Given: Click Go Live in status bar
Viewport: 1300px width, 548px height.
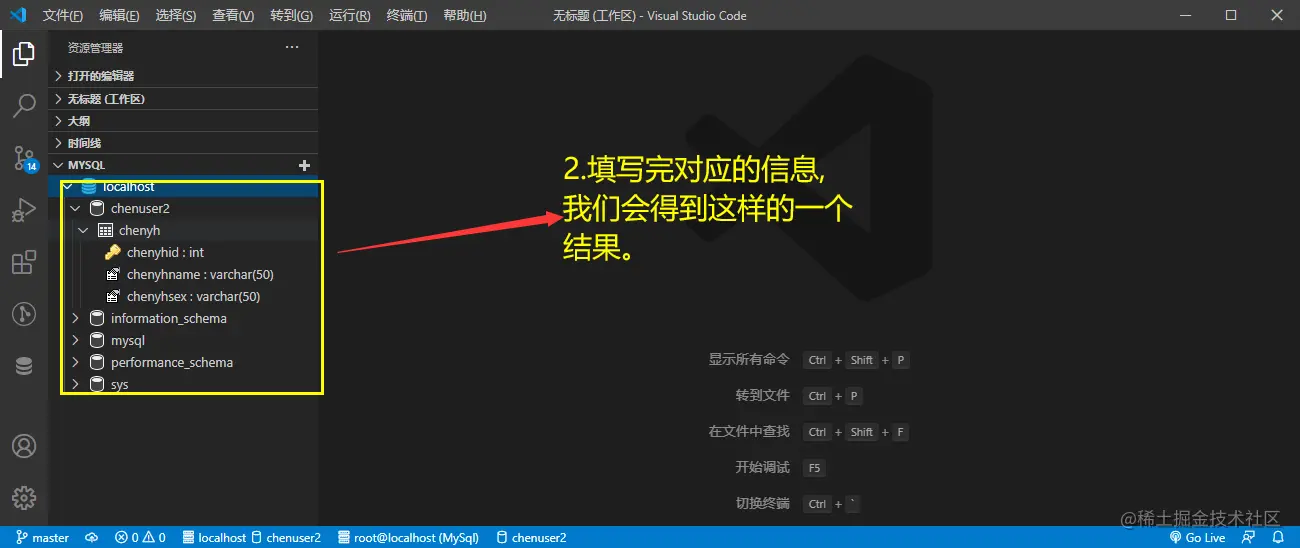Looking at the screenshot, I should 1197,538.
